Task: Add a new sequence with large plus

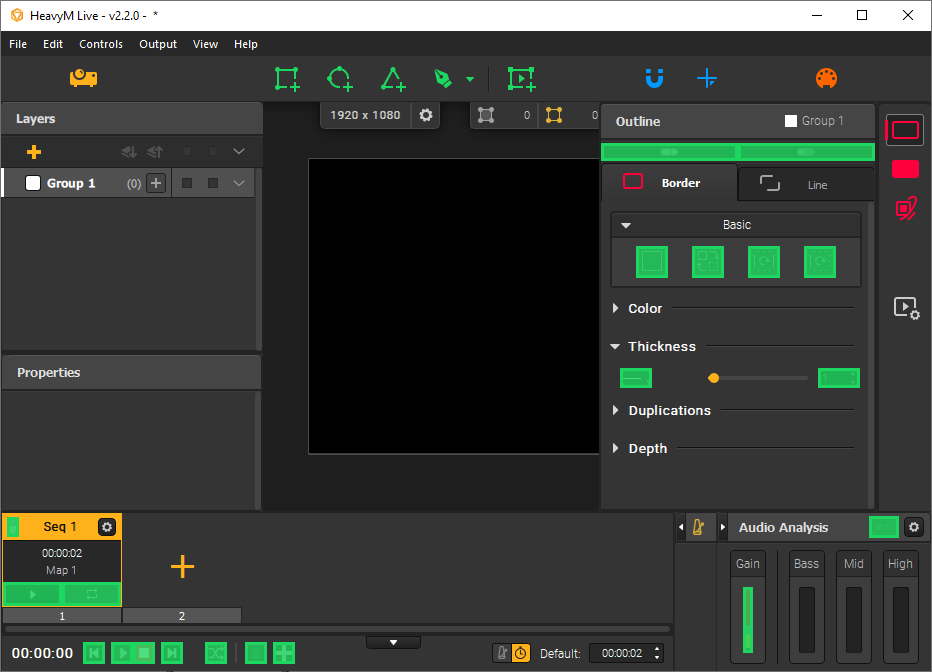Action: 182,567
